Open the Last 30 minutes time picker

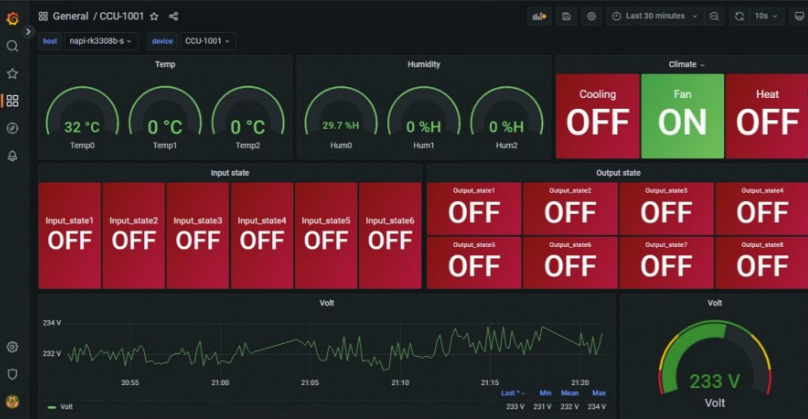pyautogui.click(x=655, y=17)
